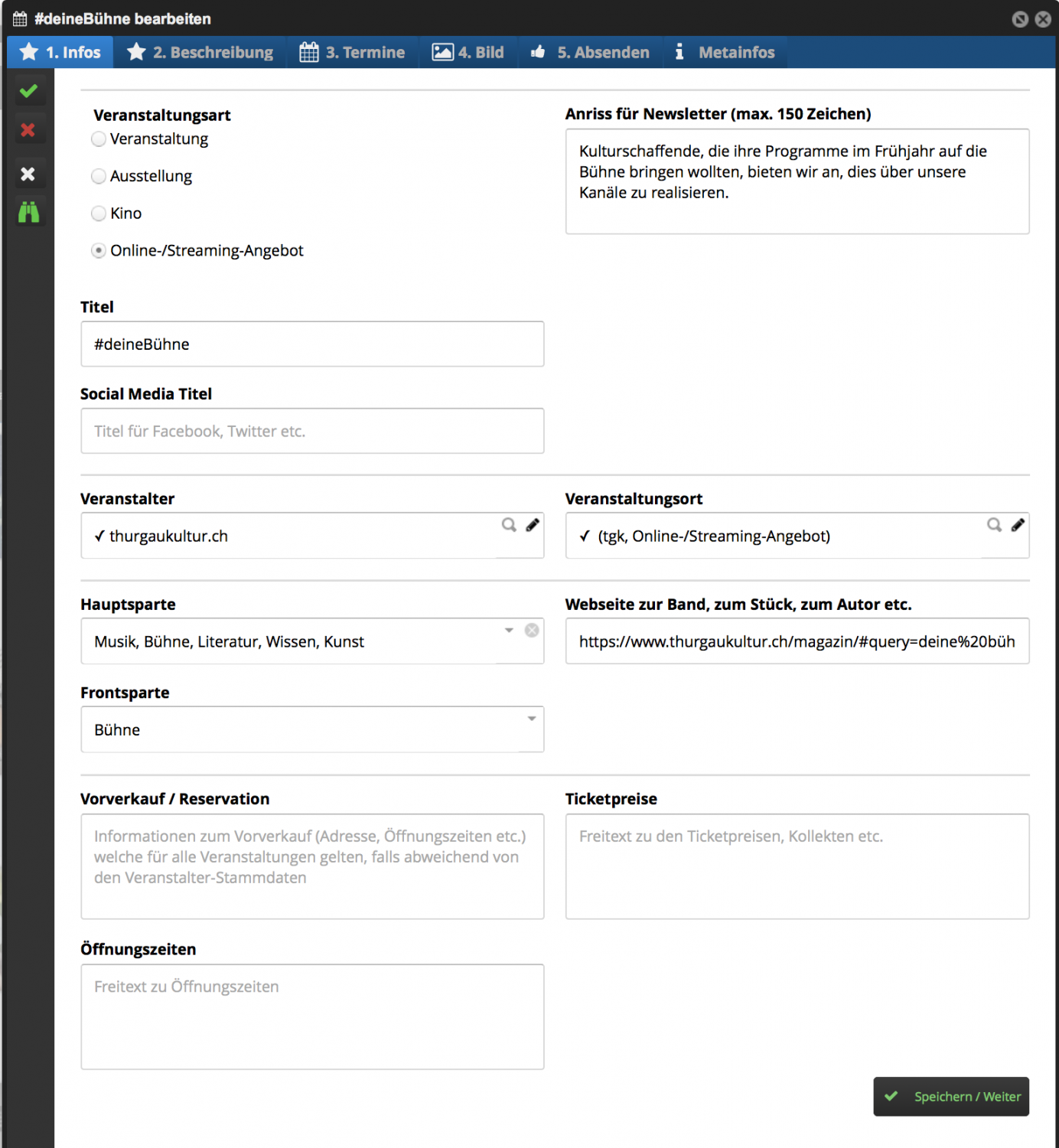The width and height of the screenshot is (1059, 1148).
Task: Select the Ausstellung radio button
Action: point(99,176)
